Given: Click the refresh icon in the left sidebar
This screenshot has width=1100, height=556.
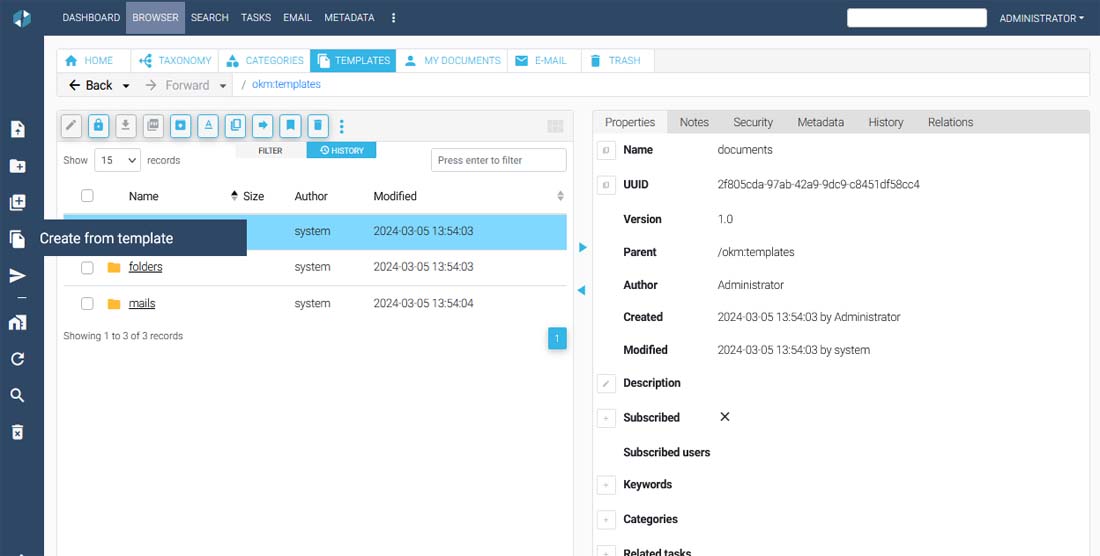Looking at the screenshot, I should point(17,359).
